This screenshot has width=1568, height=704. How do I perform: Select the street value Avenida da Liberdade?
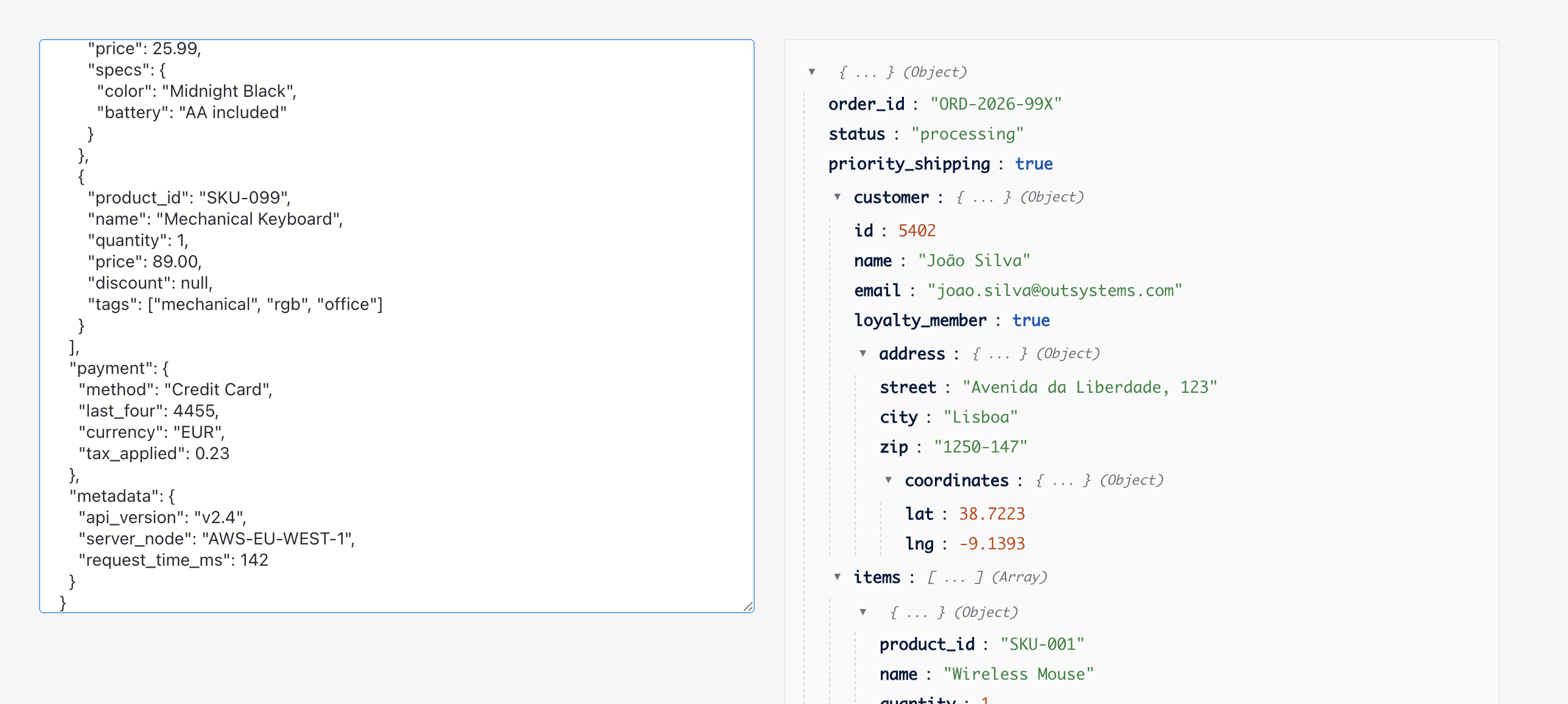(1090, 387)
